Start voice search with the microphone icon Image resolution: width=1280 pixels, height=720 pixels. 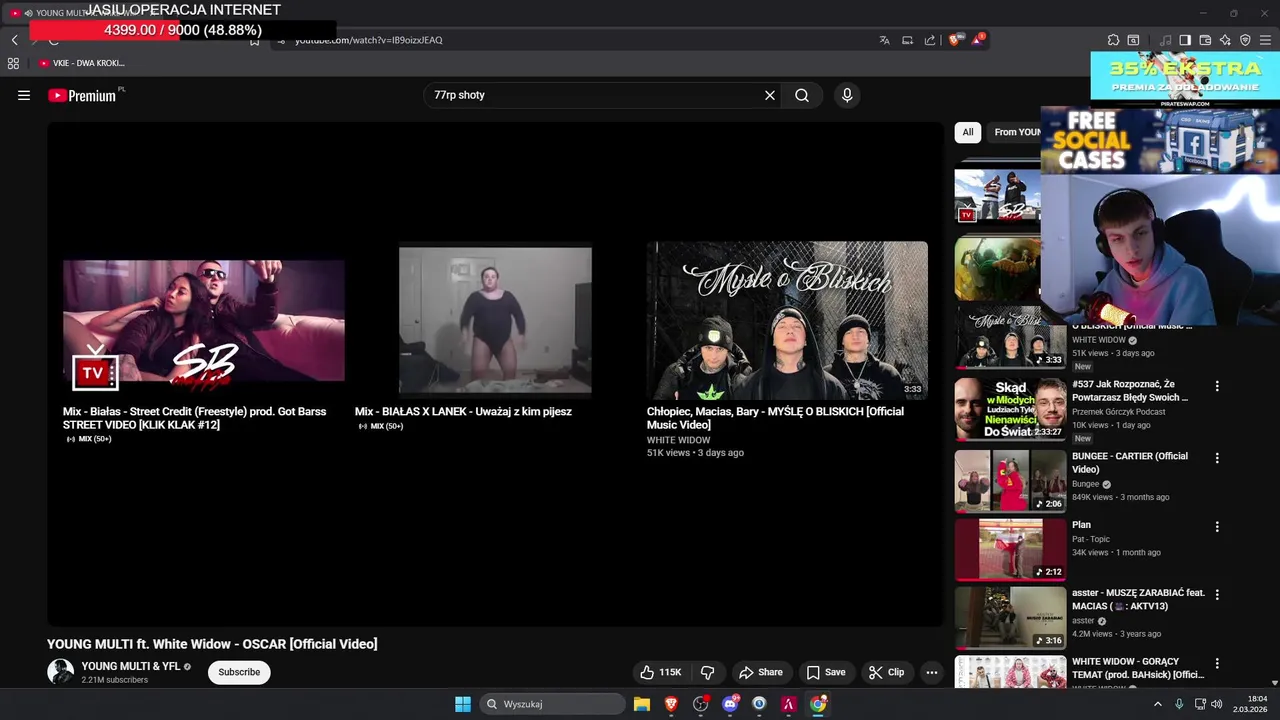click(847, 95)
